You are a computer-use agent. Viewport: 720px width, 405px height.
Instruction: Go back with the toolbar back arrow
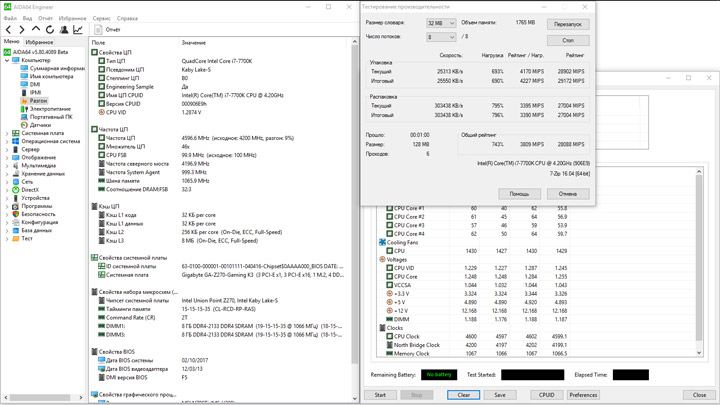pyautogui.click(x=8, y=29)
